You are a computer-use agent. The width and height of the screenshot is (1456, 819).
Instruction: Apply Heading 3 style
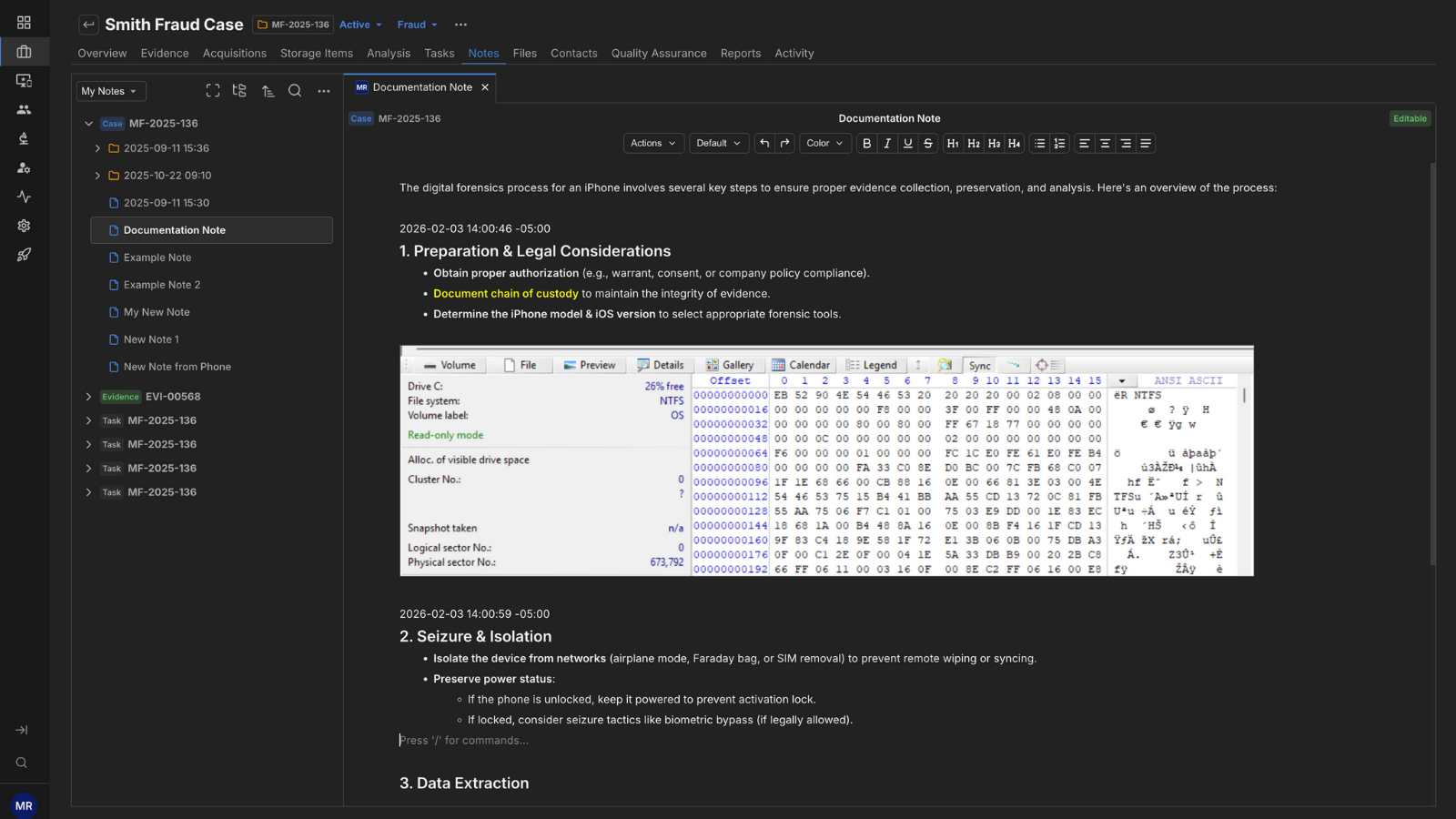994,143
